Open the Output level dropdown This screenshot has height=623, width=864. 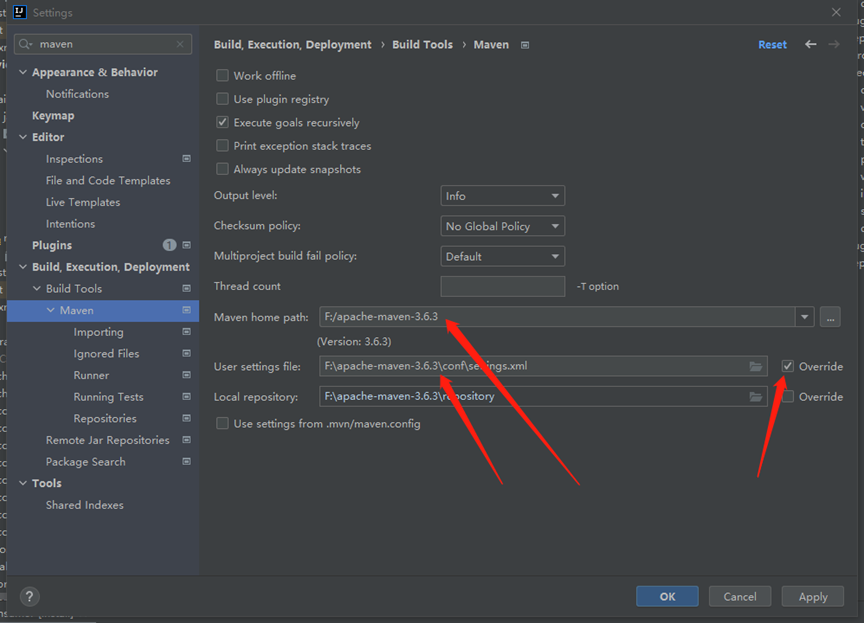[503, 196]
